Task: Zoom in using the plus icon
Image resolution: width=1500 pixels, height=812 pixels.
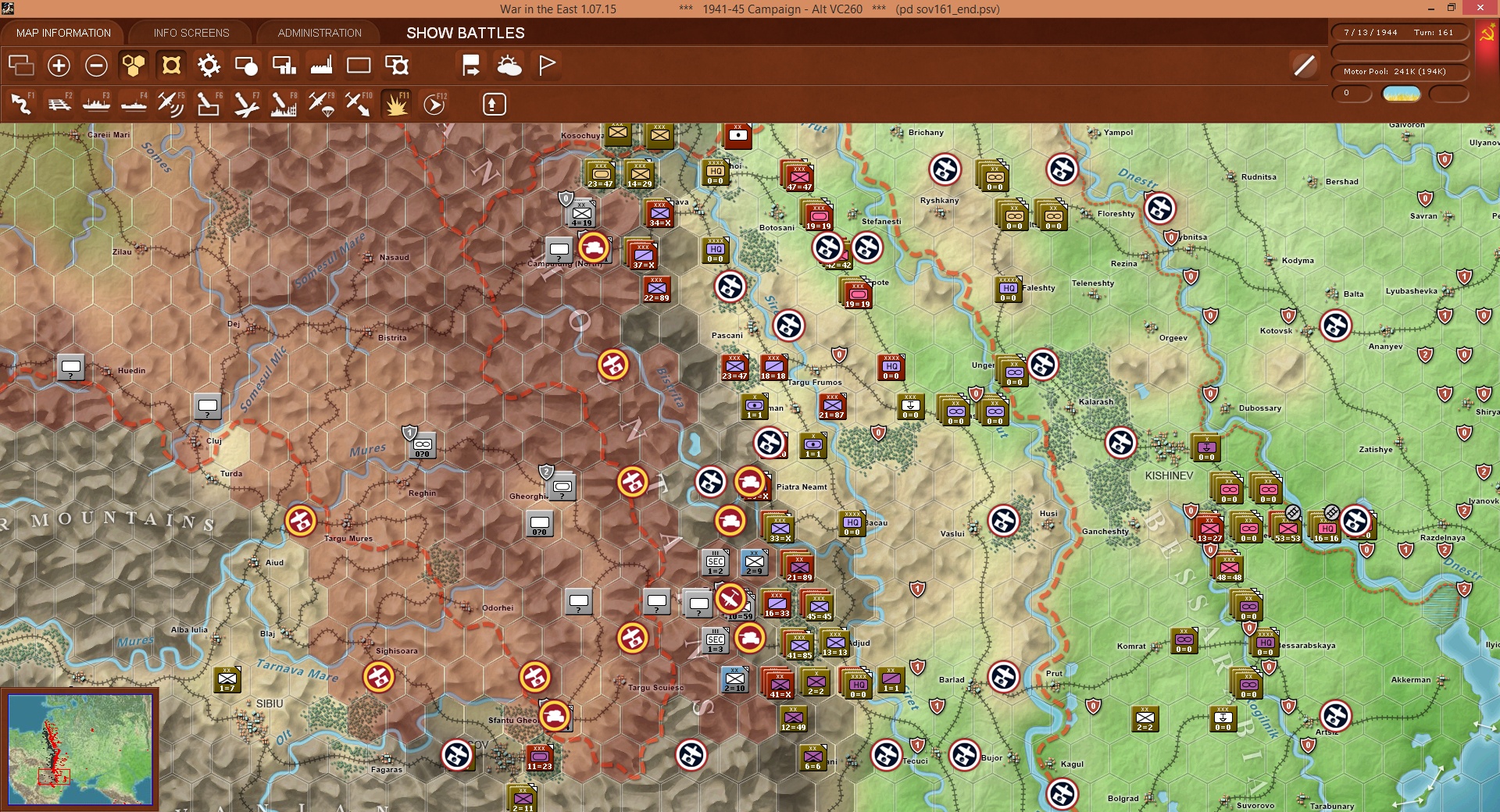Action: click(59, 66)
